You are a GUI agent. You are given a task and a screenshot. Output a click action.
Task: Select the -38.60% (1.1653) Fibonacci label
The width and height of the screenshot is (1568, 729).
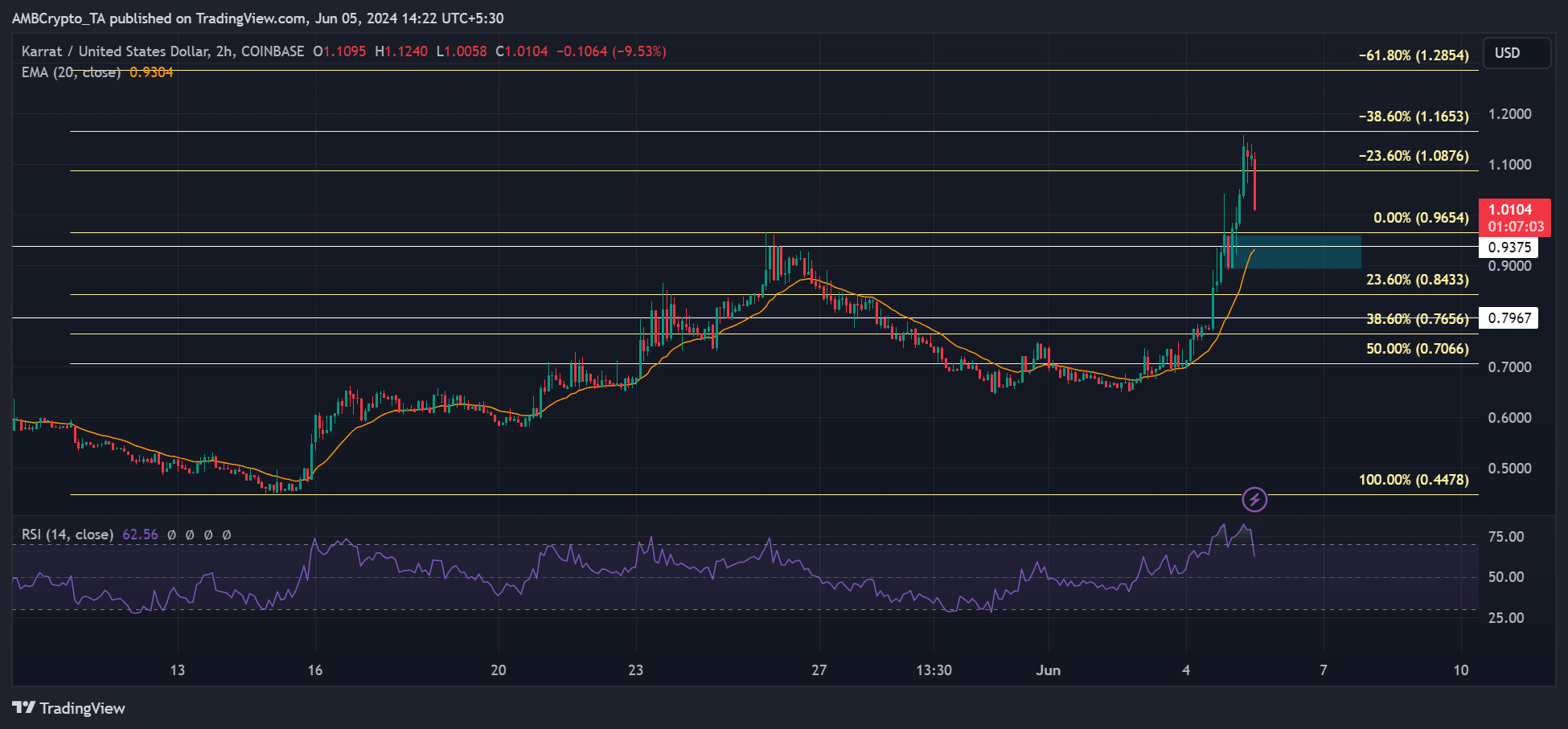[1414, 117]
